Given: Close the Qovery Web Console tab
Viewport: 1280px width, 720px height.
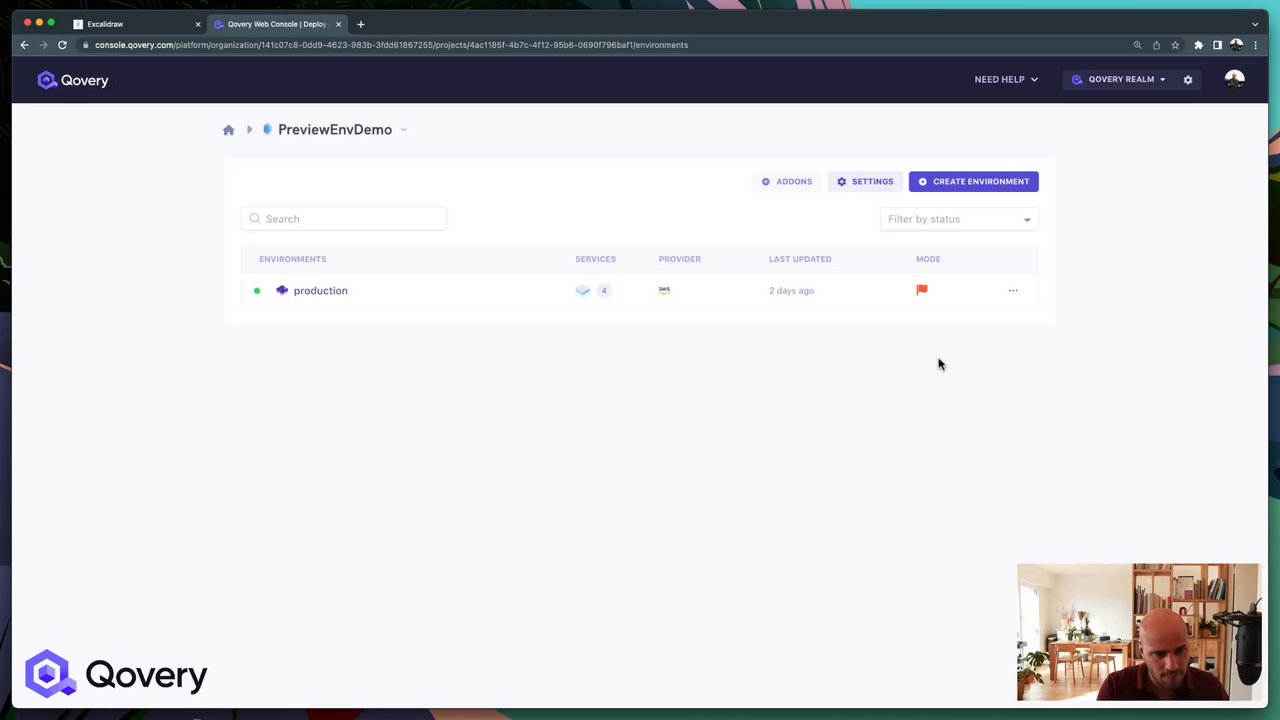Looking at the screenshot, I should click(338, 24).
